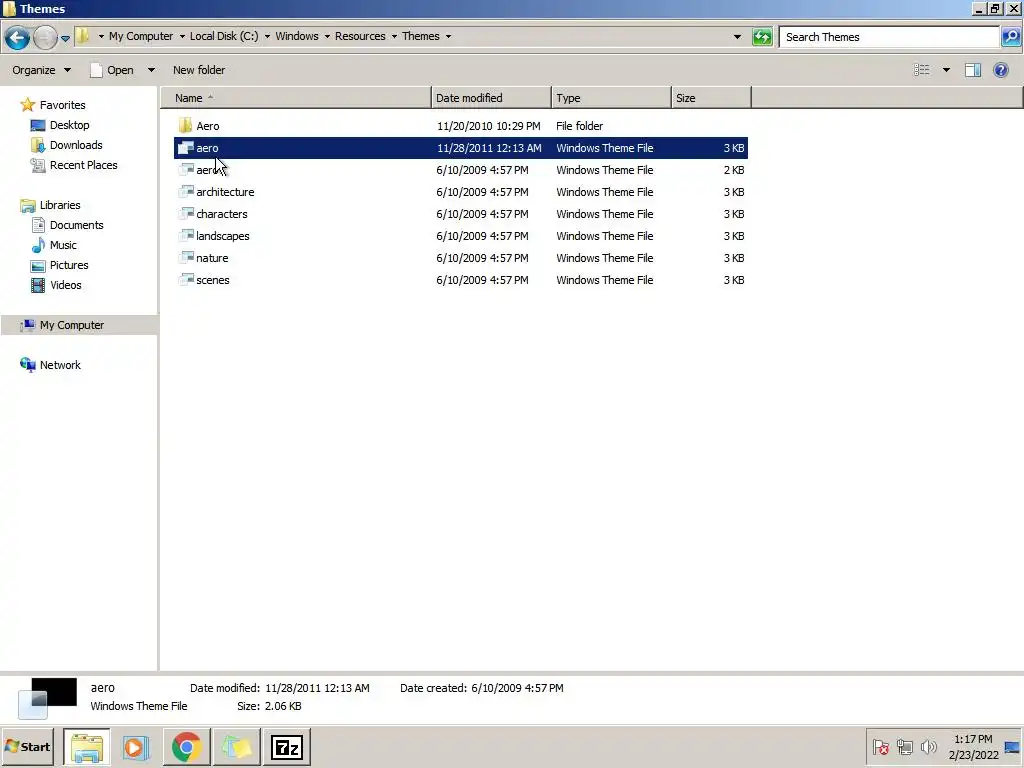1024x768 pixels.
Task: Open recent pages dropdown arrow
Action: pos(65,39)
